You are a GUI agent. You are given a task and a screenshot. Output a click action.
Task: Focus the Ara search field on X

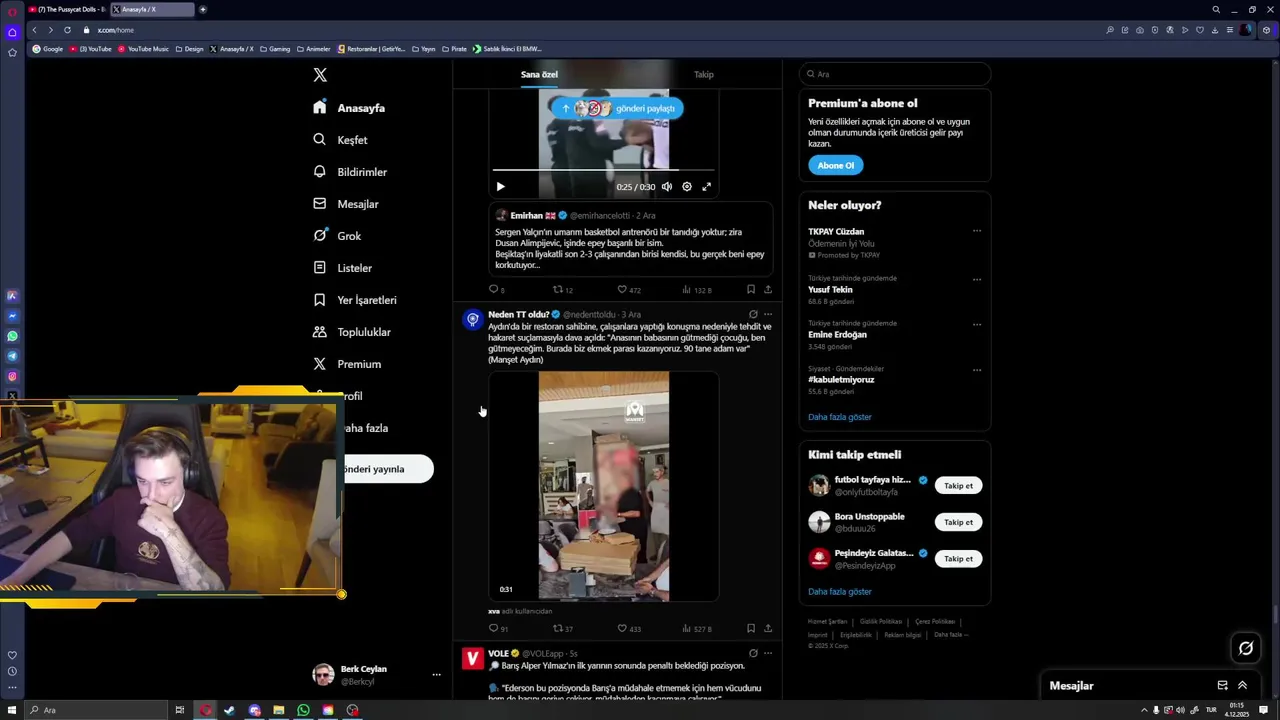click(895, 74)
